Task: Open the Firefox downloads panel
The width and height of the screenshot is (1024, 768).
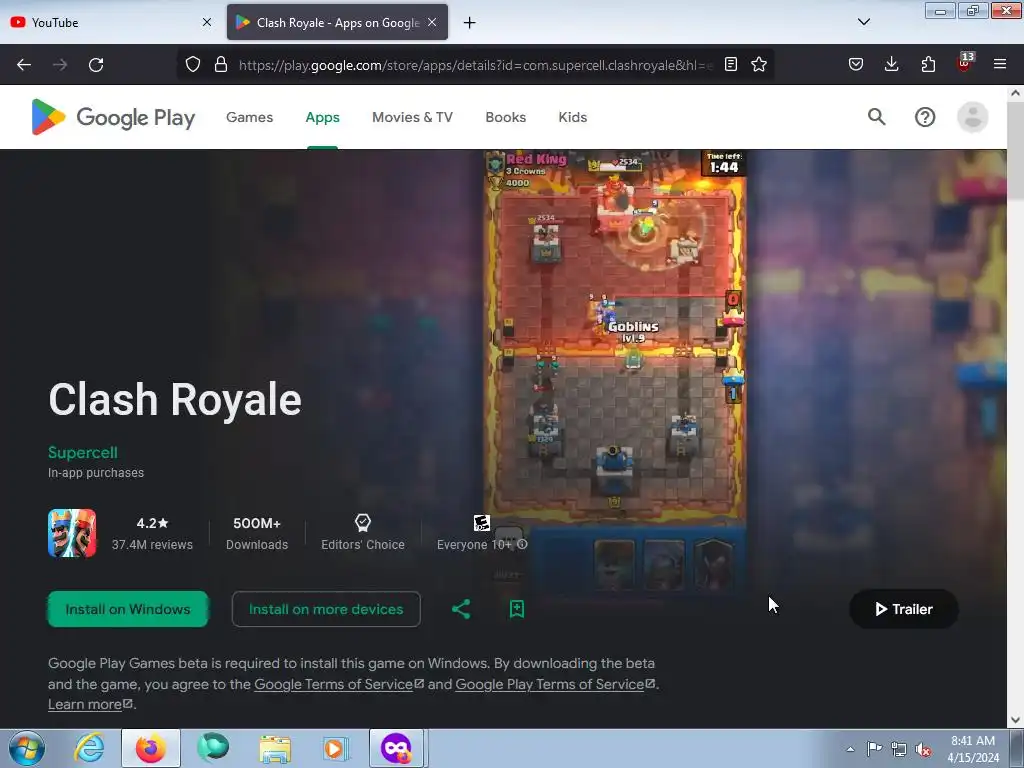Action: (x=891, y=64)
